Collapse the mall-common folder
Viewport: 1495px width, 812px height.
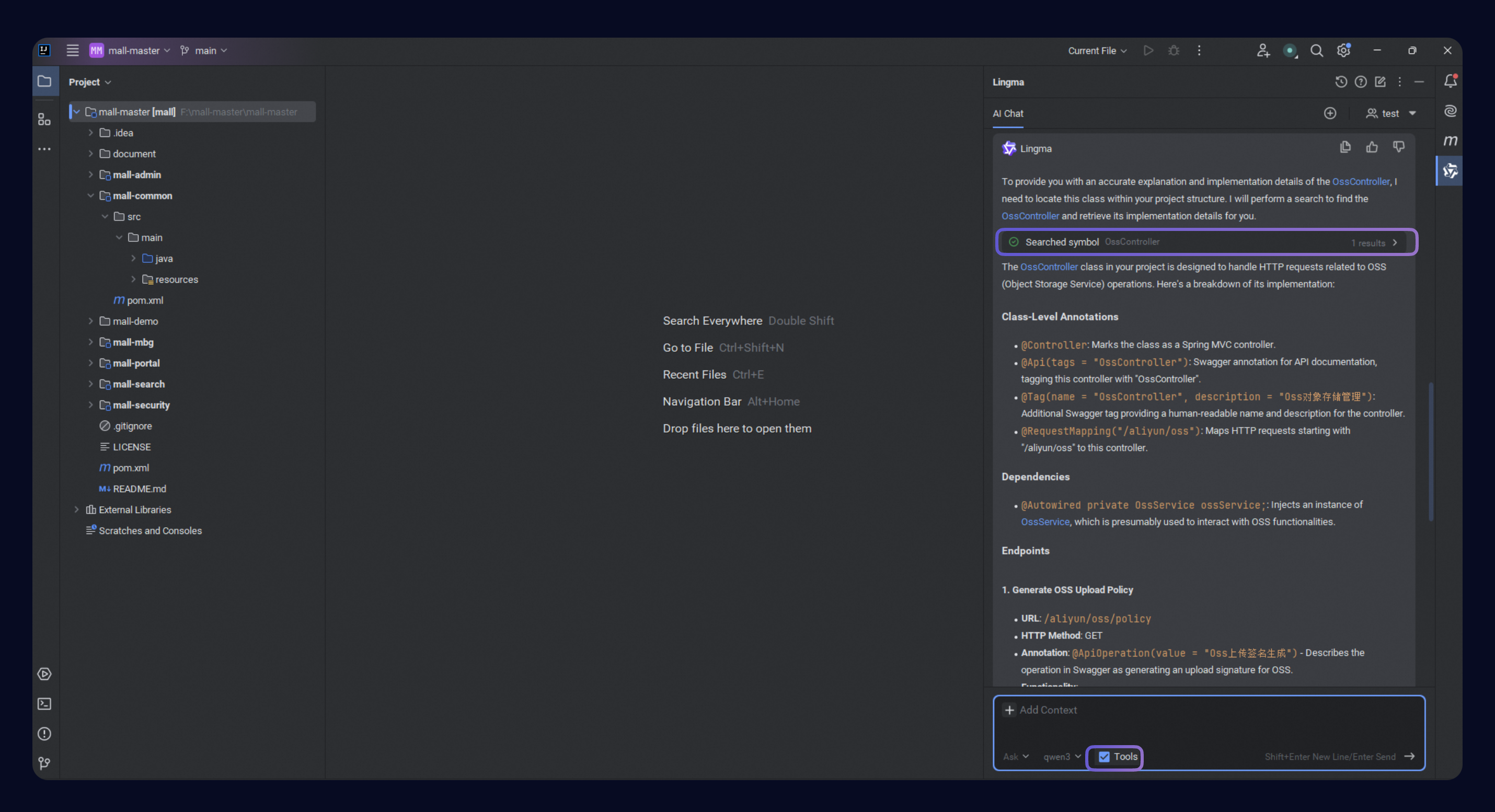pos(90,195)
